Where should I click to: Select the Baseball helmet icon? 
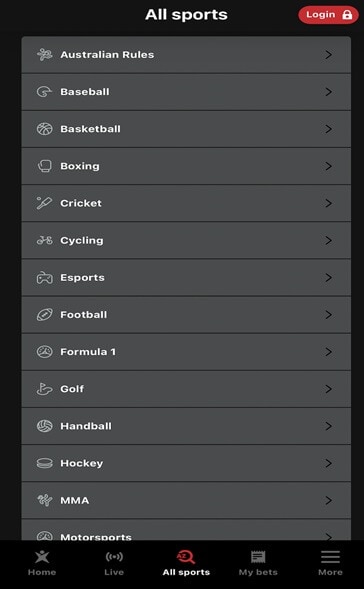(x=44, y=92)
